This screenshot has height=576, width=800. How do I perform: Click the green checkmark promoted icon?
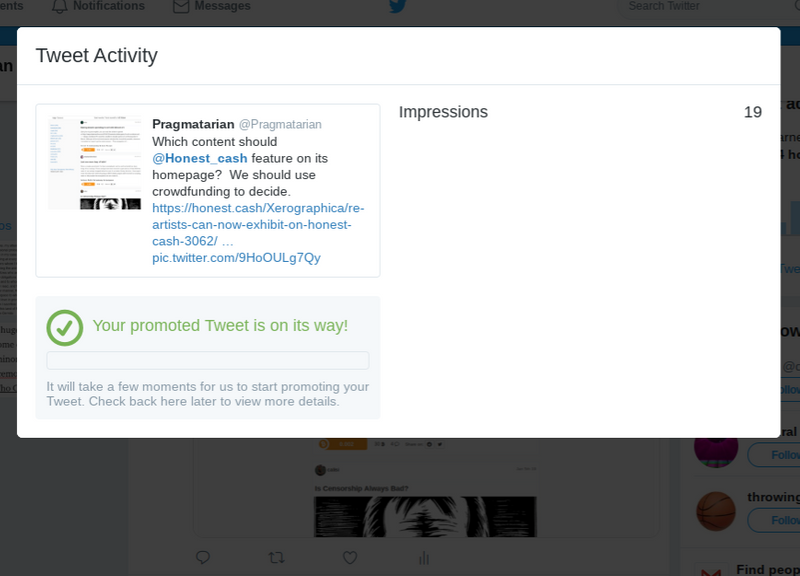(65, 327)
